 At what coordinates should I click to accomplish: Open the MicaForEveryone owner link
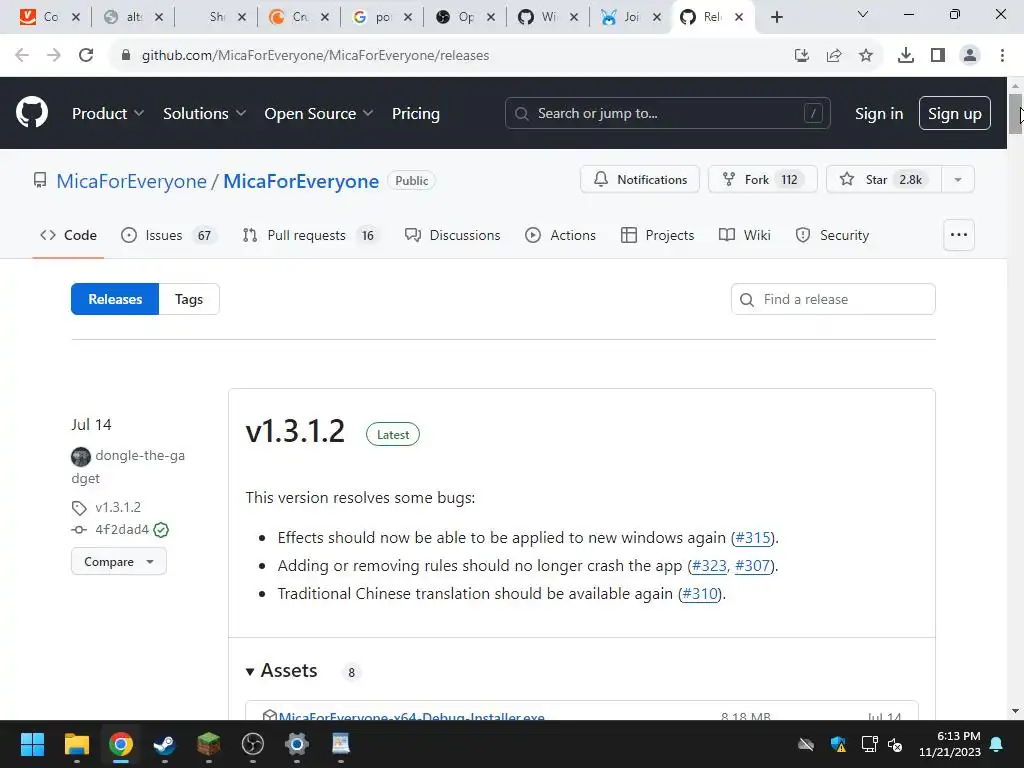(x=131, y=181)
